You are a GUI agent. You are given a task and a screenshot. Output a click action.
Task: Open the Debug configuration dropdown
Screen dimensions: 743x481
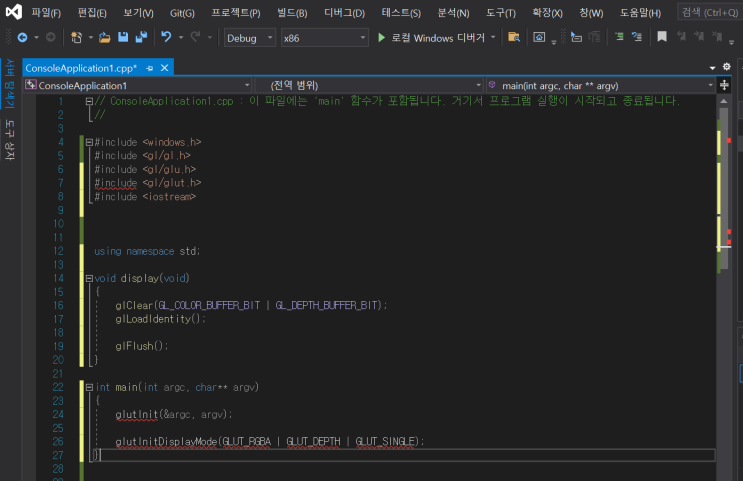(x=250, y=38)
